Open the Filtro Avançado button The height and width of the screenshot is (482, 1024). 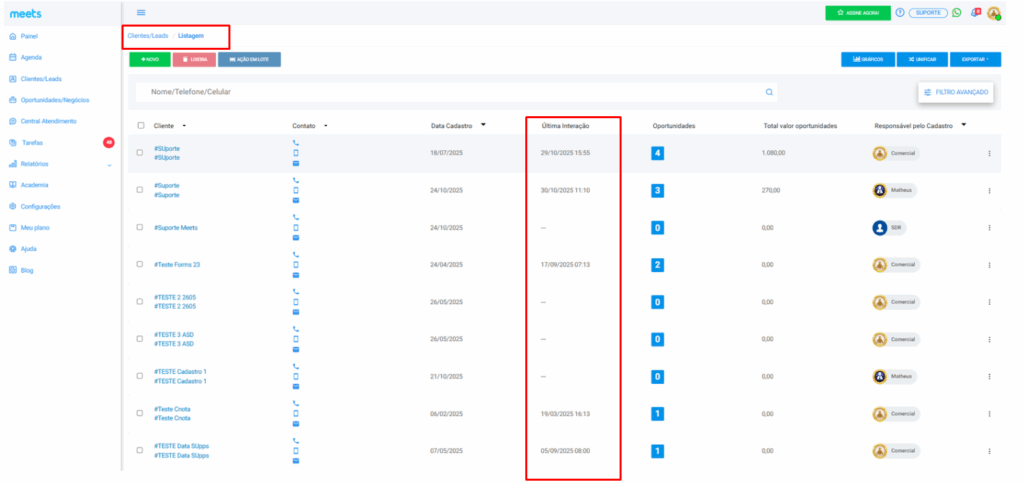point(956,92)
